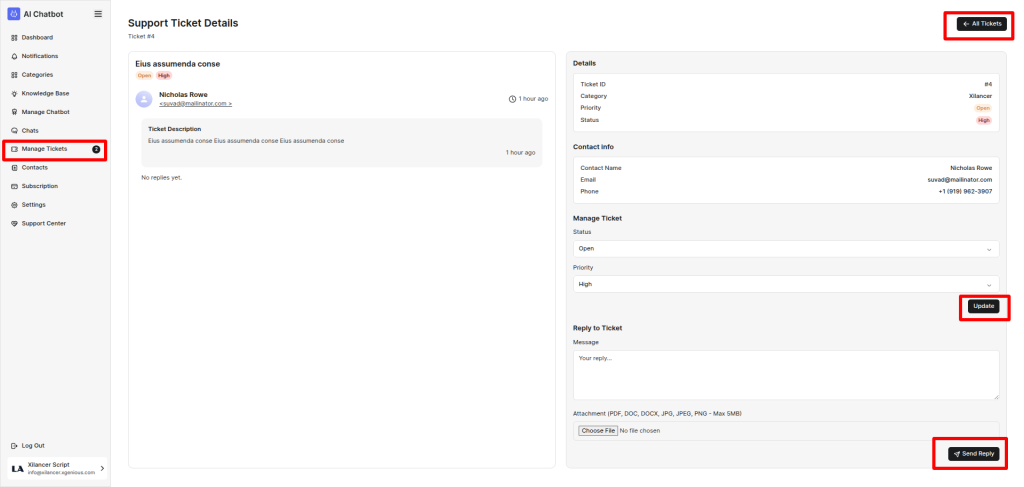
Task: Click the Send Reply button
Action: [x=973, y=454]
